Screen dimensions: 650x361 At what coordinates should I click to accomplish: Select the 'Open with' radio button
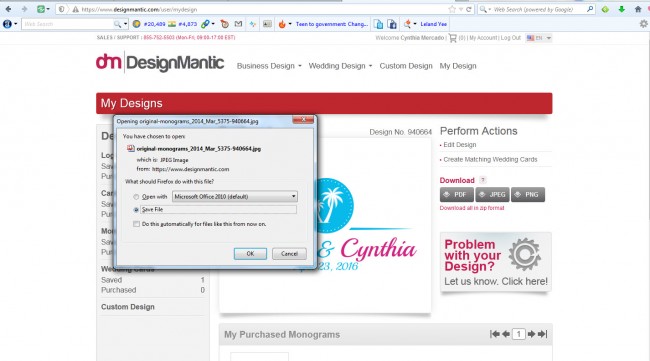136,197
